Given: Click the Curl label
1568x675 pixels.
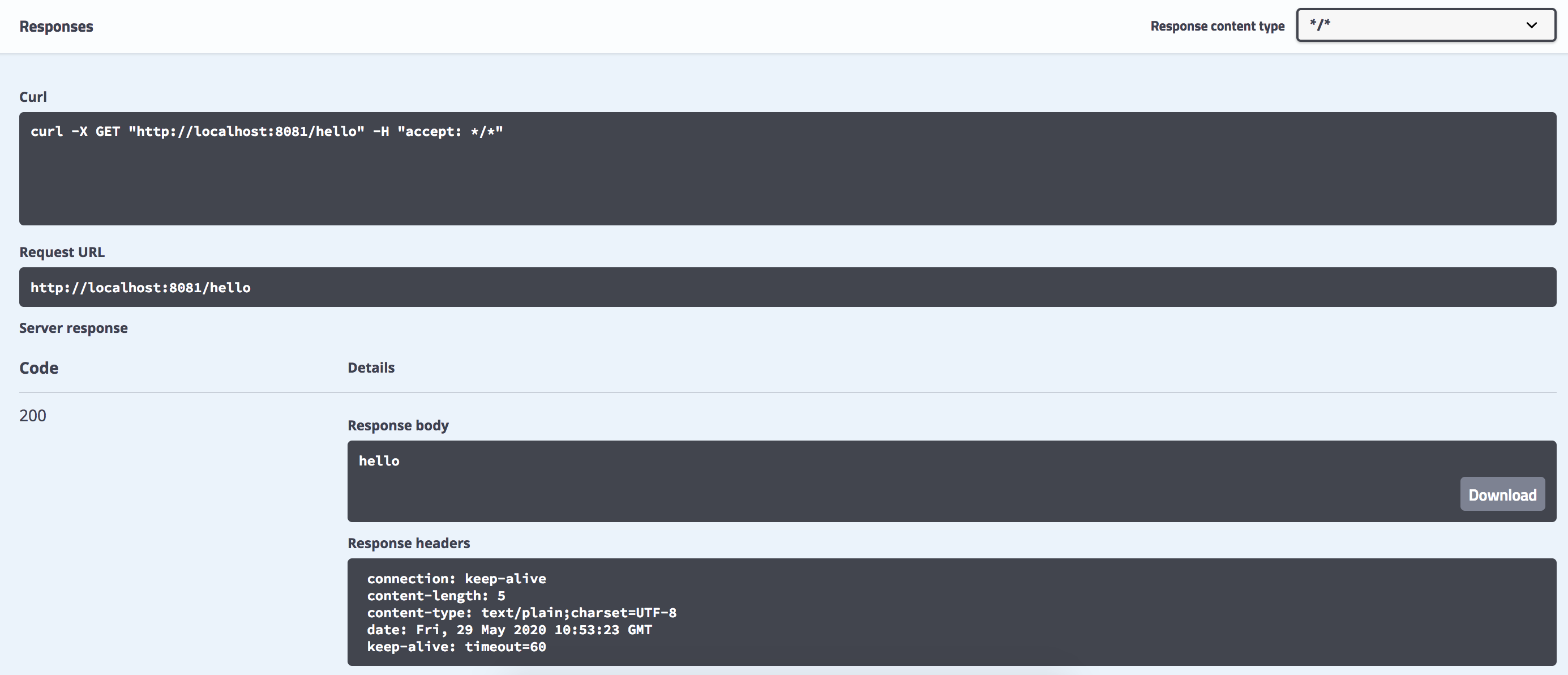Looking at the screenshot, I should [33, 97].
